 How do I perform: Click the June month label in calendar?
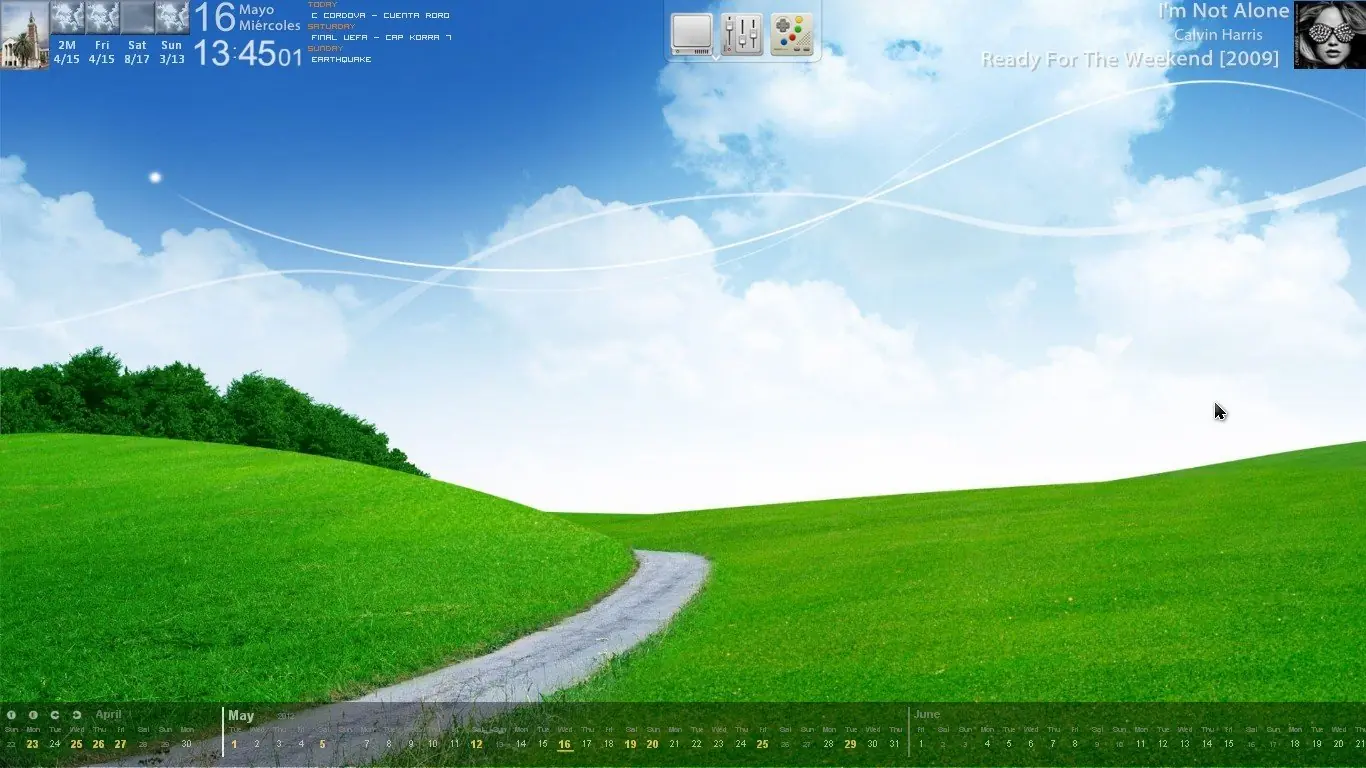coord(927,715)
